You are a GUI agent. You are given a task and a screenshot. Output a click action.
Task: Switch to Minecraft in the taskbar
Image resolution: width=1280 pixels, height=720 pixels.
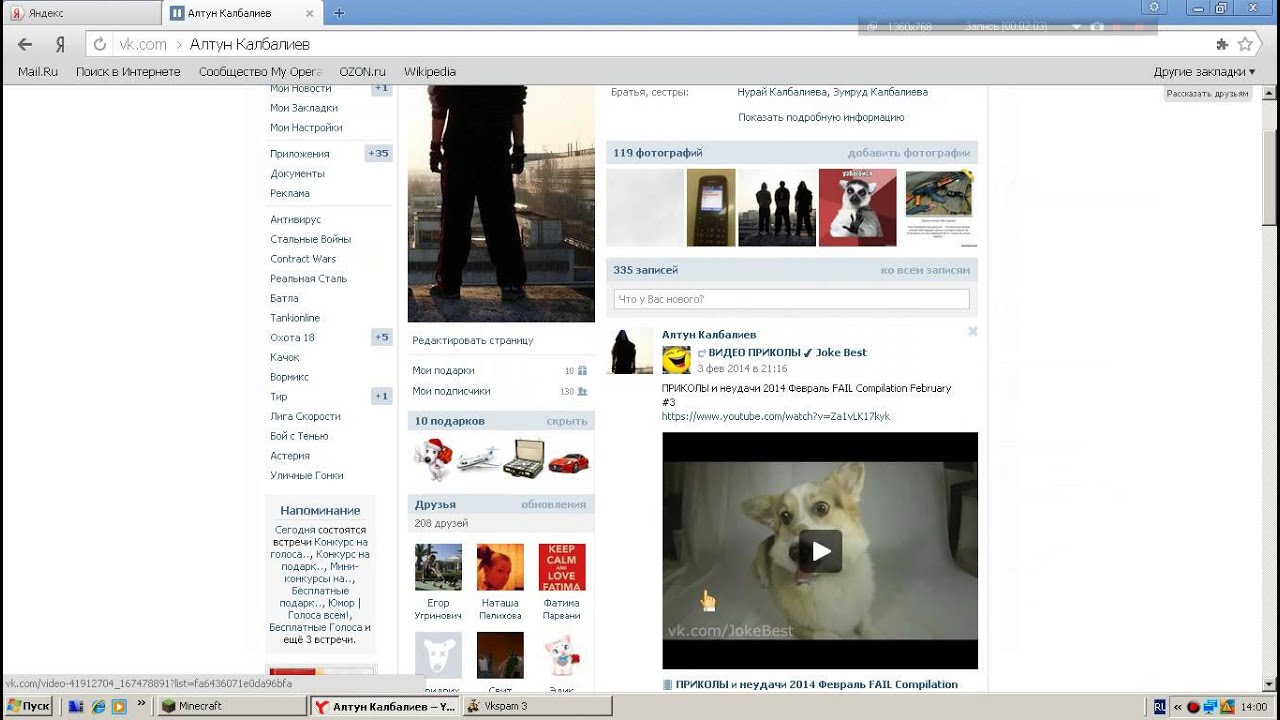[x=232, y=706]
